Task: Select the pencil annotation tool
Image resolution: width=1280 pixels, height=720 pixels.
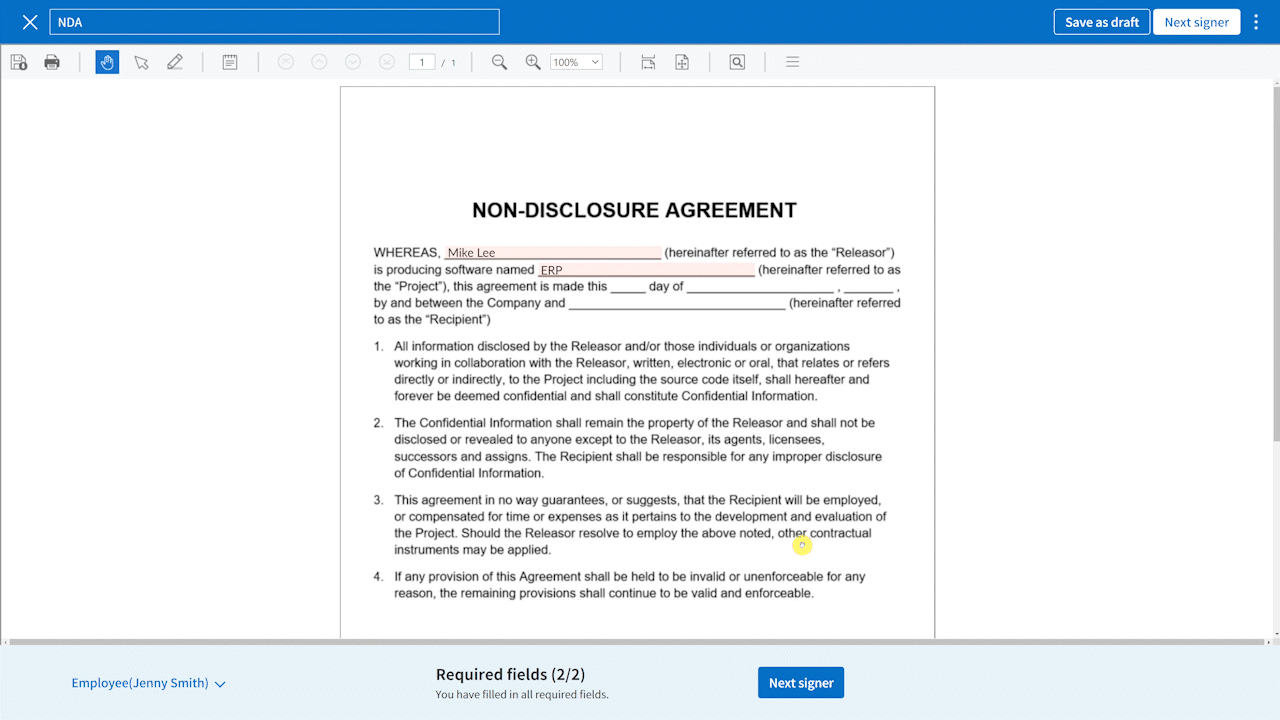Action: pyautogui.click(x=175, y=62)
